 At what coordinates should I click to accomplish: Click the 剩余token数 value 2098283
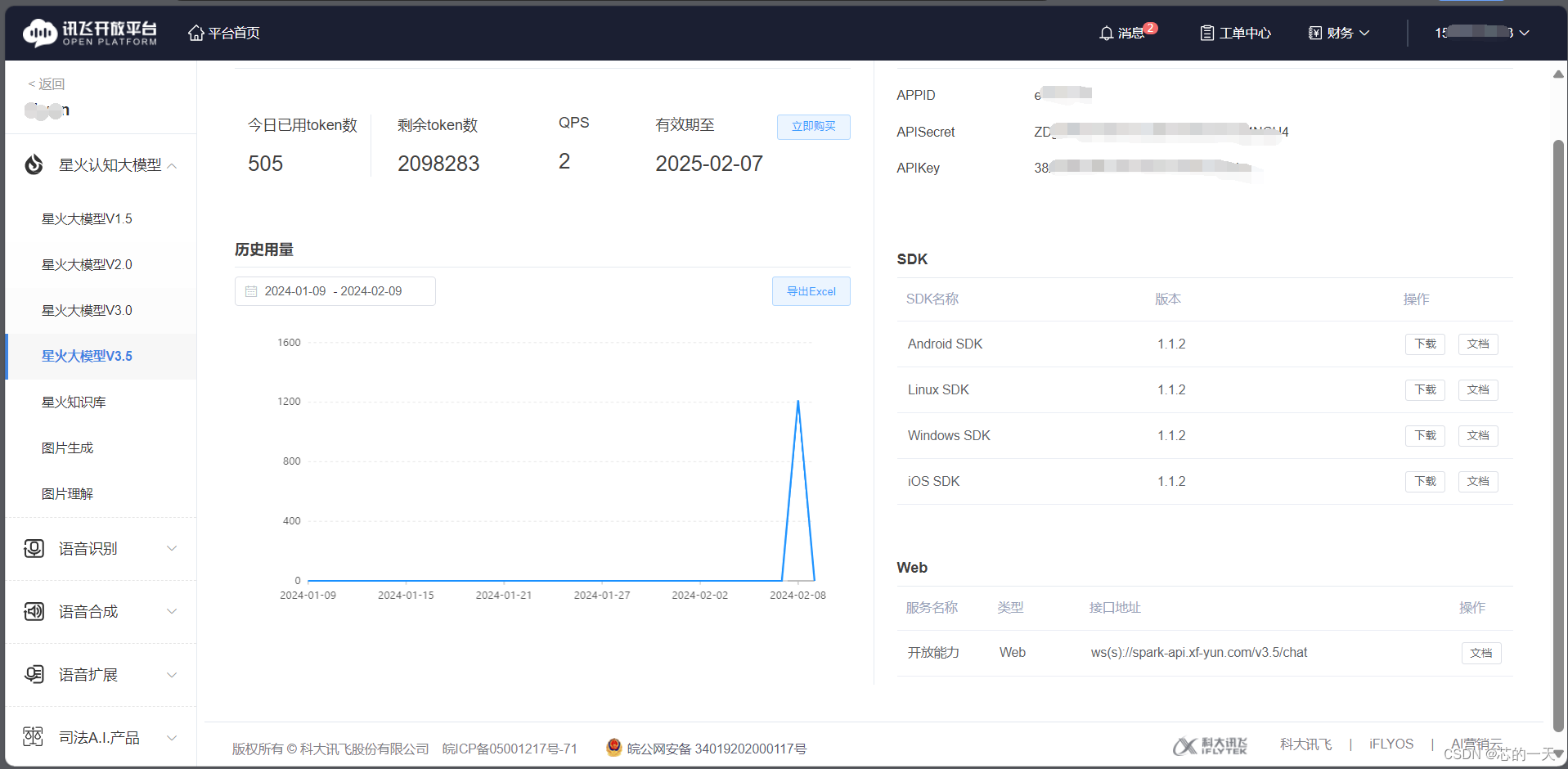click(438, 164)
